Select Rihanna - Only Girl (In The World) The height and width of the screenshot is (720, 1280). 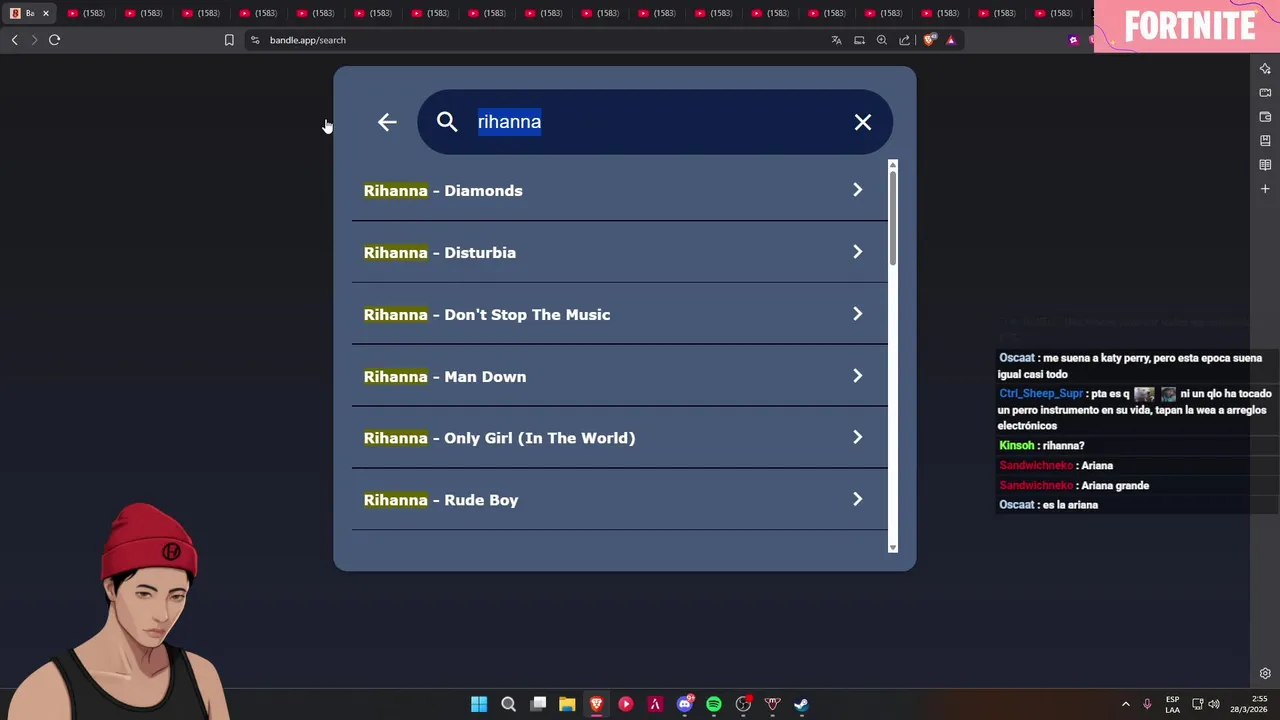pos(619,438)
